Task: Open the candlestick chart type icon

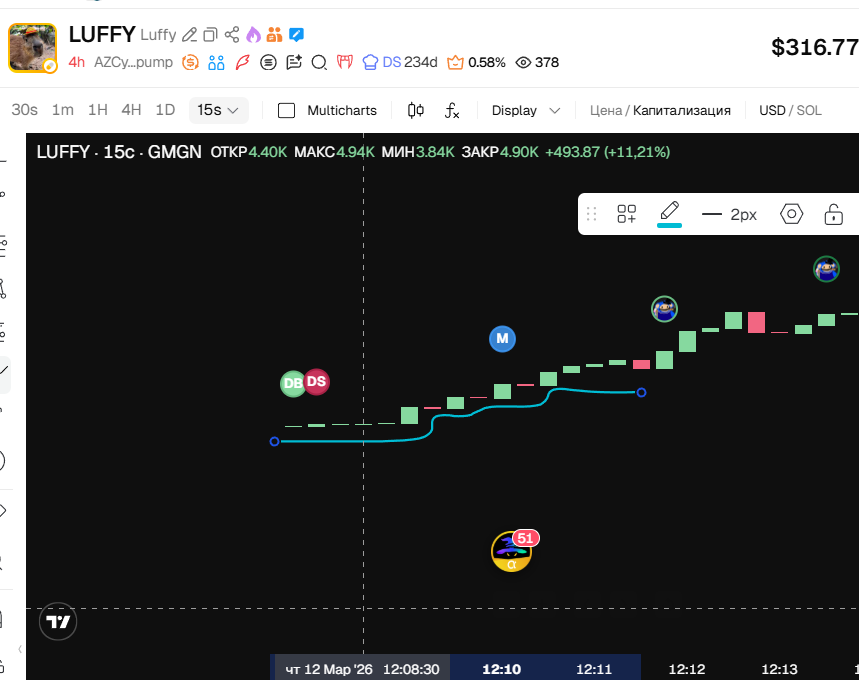Action: [x=416, y=111]
